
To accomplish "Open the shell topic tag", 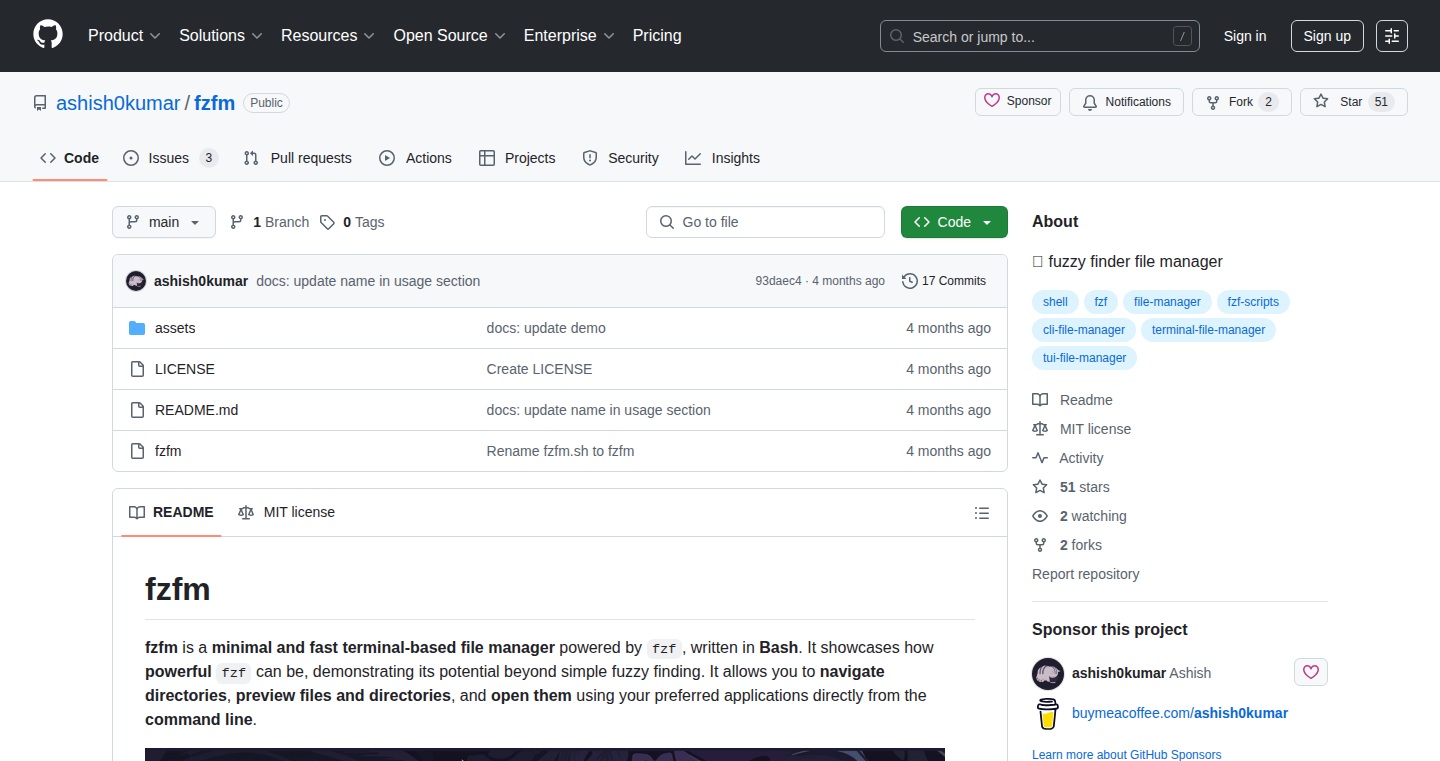I will point(1055,302).
